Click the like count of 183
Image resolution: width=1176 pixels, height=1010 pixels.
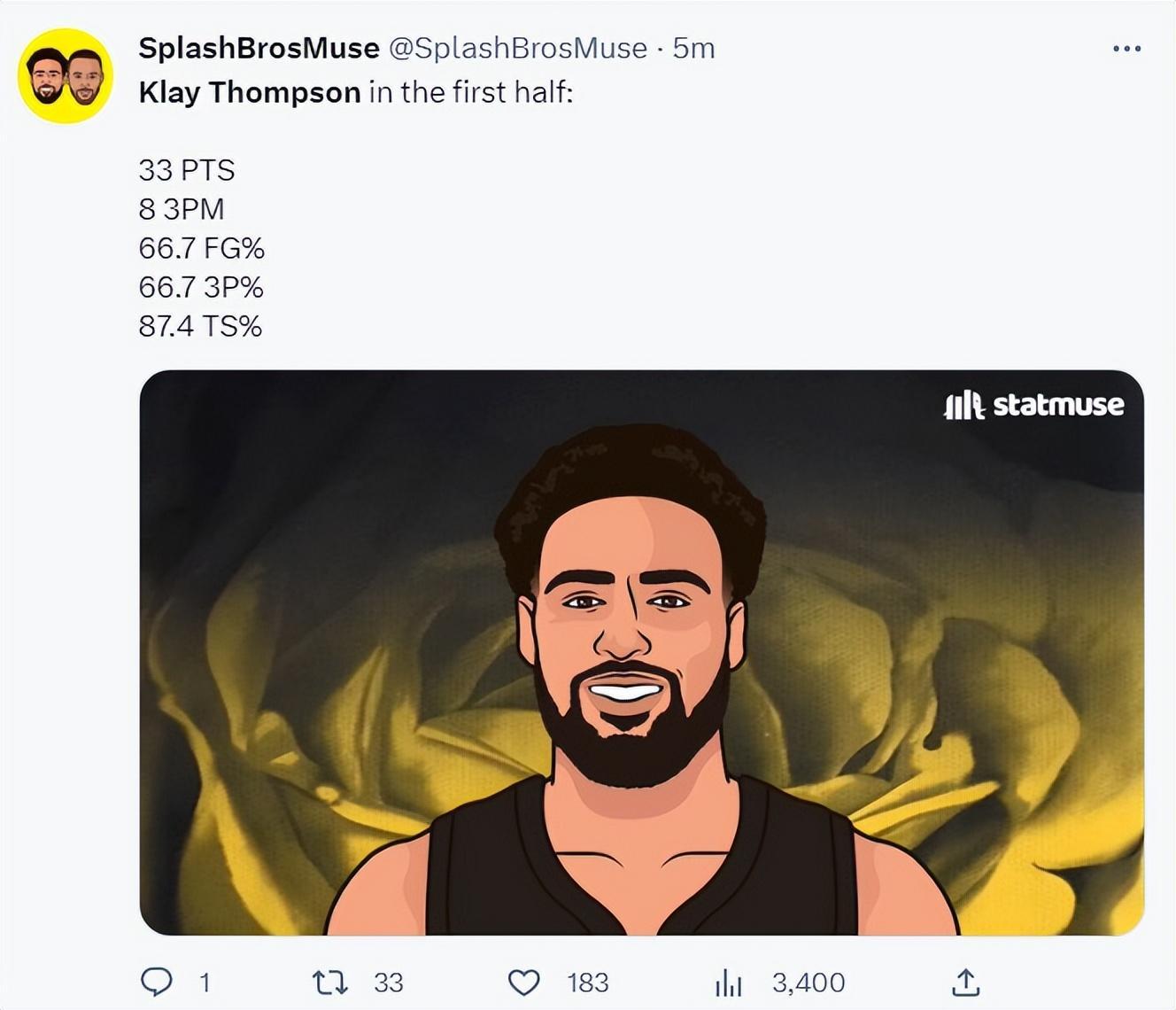587,983
